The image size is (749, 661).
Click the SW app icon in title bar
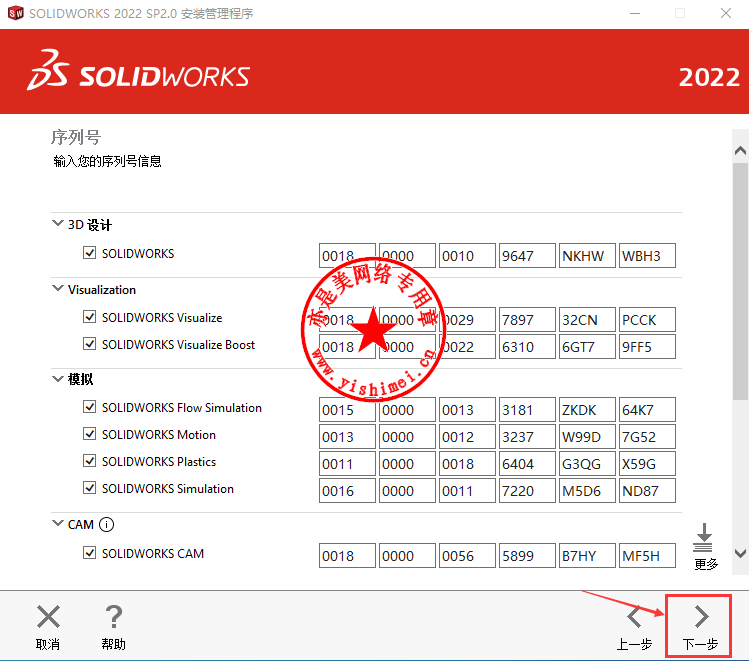15,13
